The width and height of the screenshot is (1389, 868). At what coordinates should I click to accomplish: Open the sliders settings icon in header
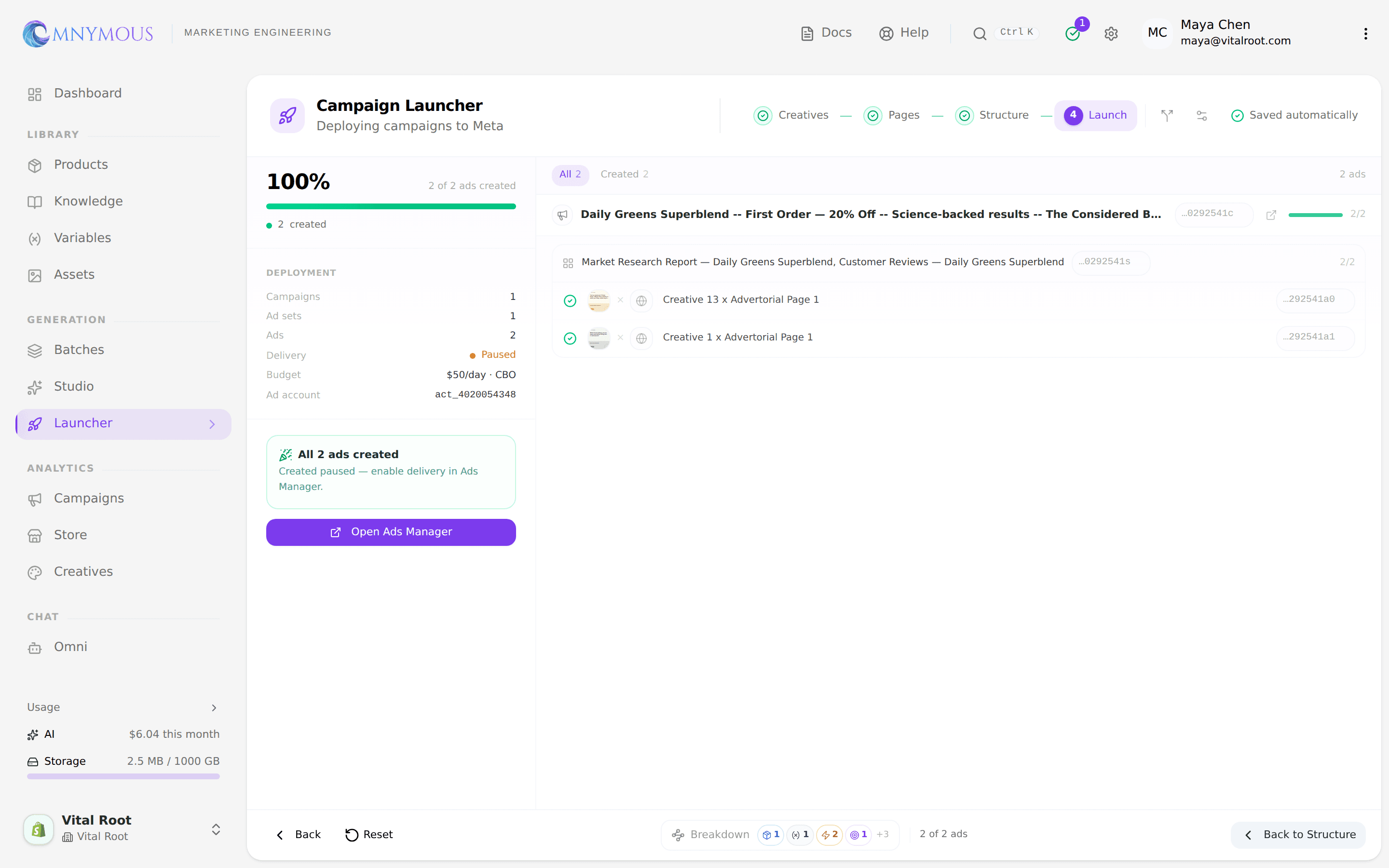pyautogui.click(x=1201, y=115)
